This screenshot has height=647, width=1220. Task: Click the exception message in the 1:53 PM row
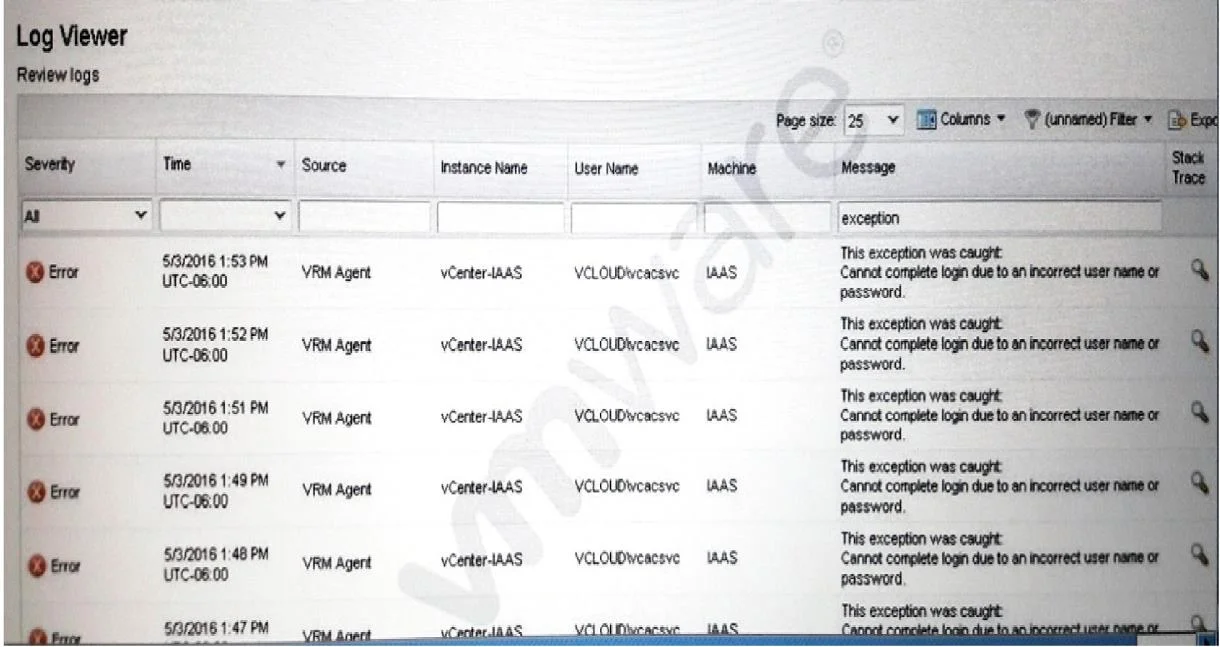coord(1000,271)
